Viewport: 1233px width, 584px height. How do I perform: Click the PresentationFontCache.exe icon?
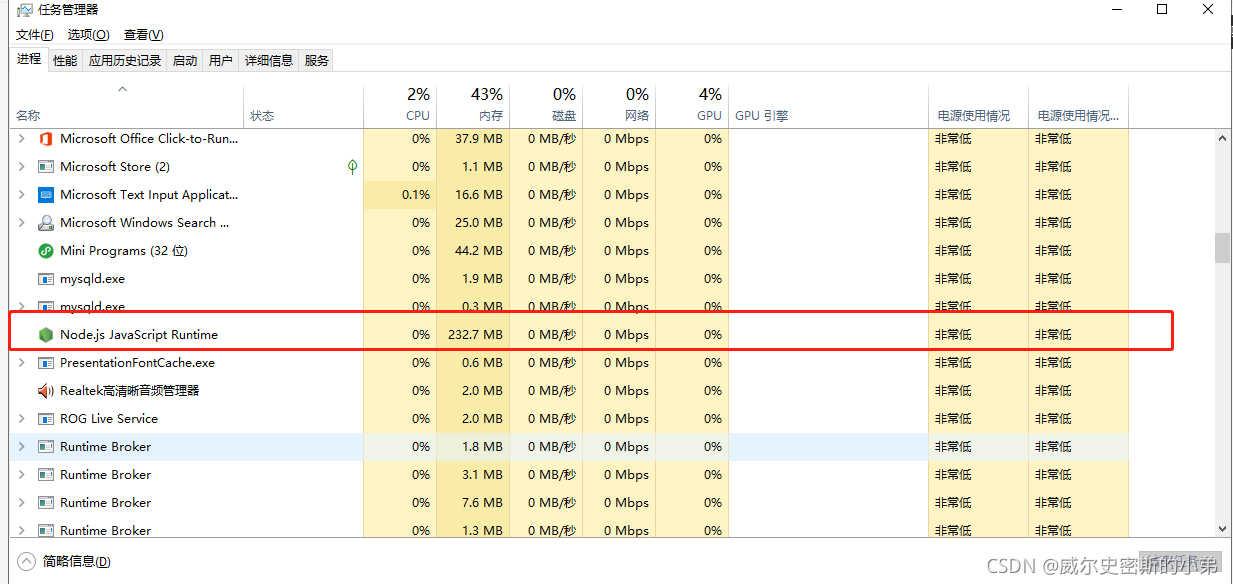(45, 362)
